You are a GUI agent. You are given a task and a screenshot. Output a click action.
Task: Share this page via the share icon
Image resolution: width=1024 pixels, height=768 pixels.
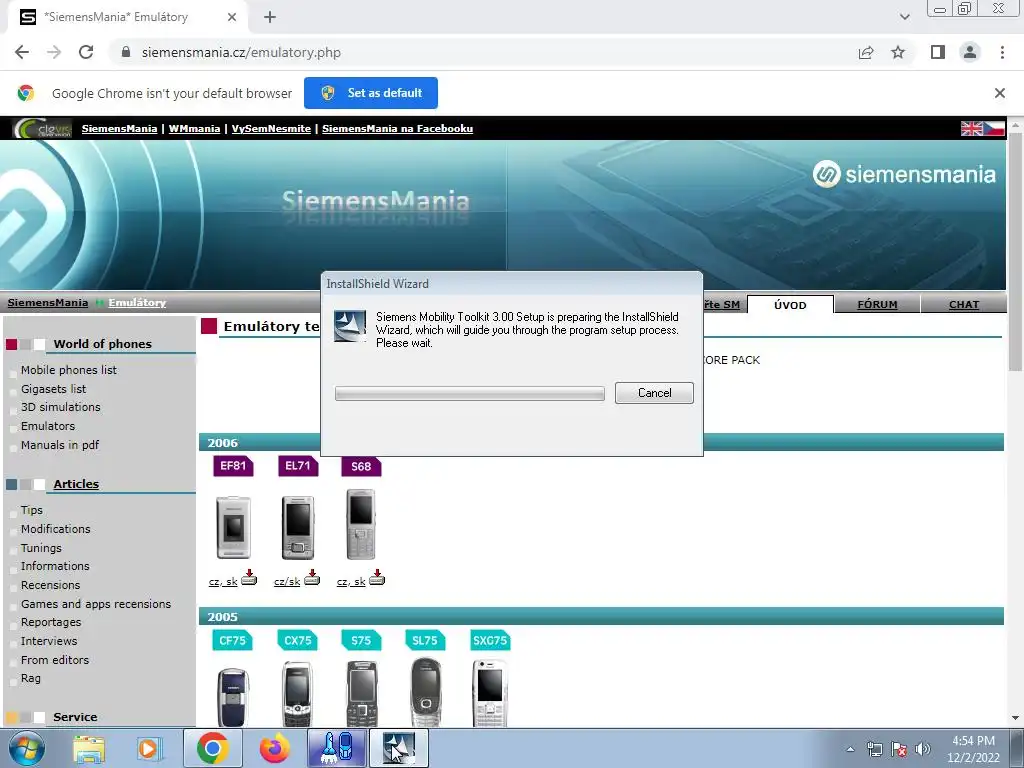pos(866,52)
